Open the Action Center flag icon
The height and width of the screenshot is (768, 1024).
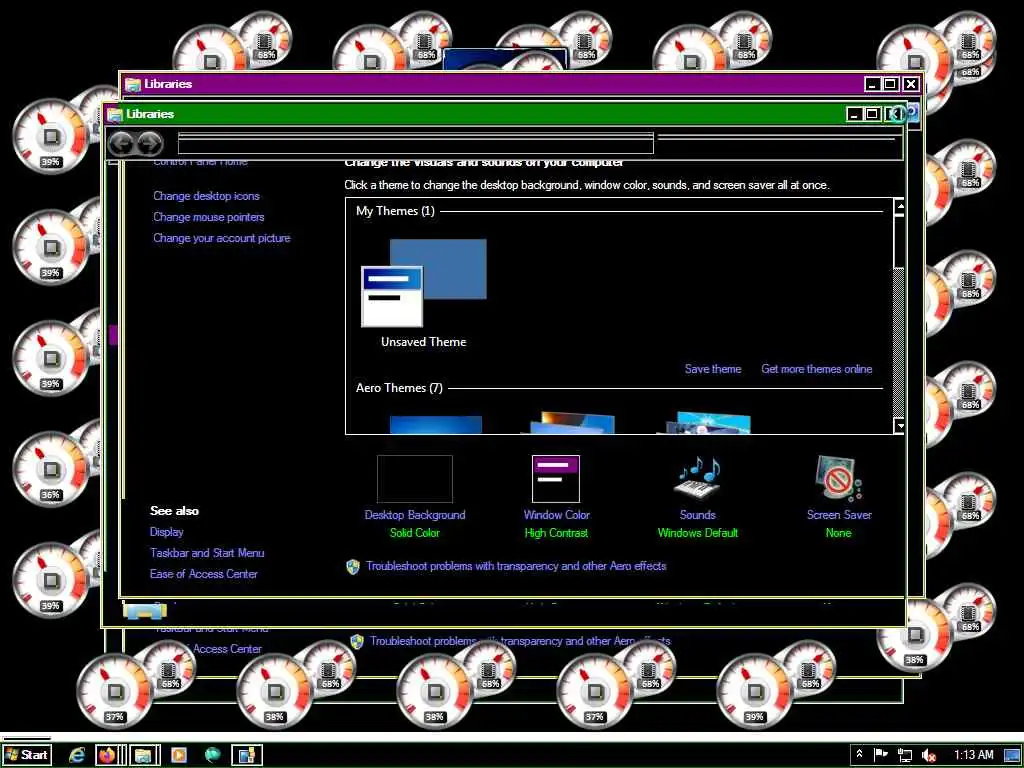(881, 754)
